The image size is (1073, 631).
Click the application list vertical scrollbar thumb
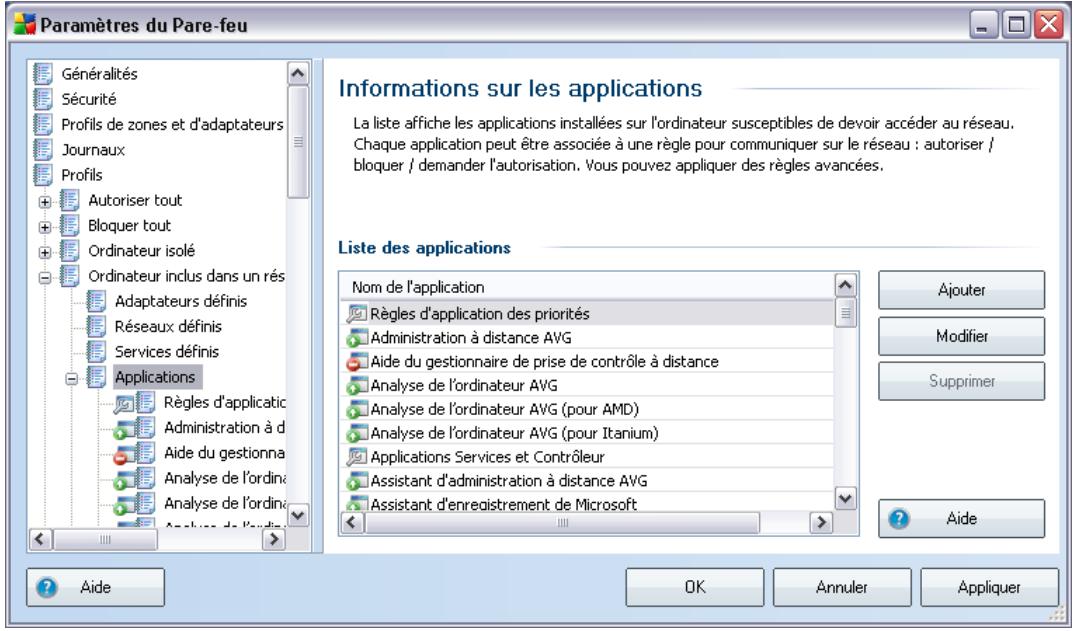[846, 313]
